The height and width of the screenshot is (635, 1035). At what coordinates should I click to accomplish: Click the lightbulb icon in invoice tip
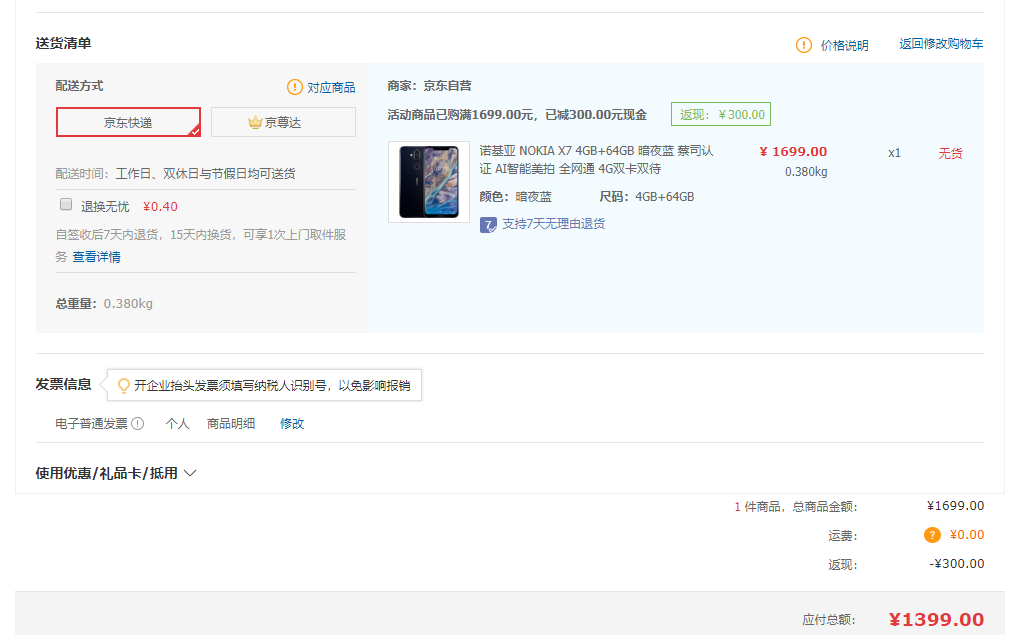[x=123, y=385]
